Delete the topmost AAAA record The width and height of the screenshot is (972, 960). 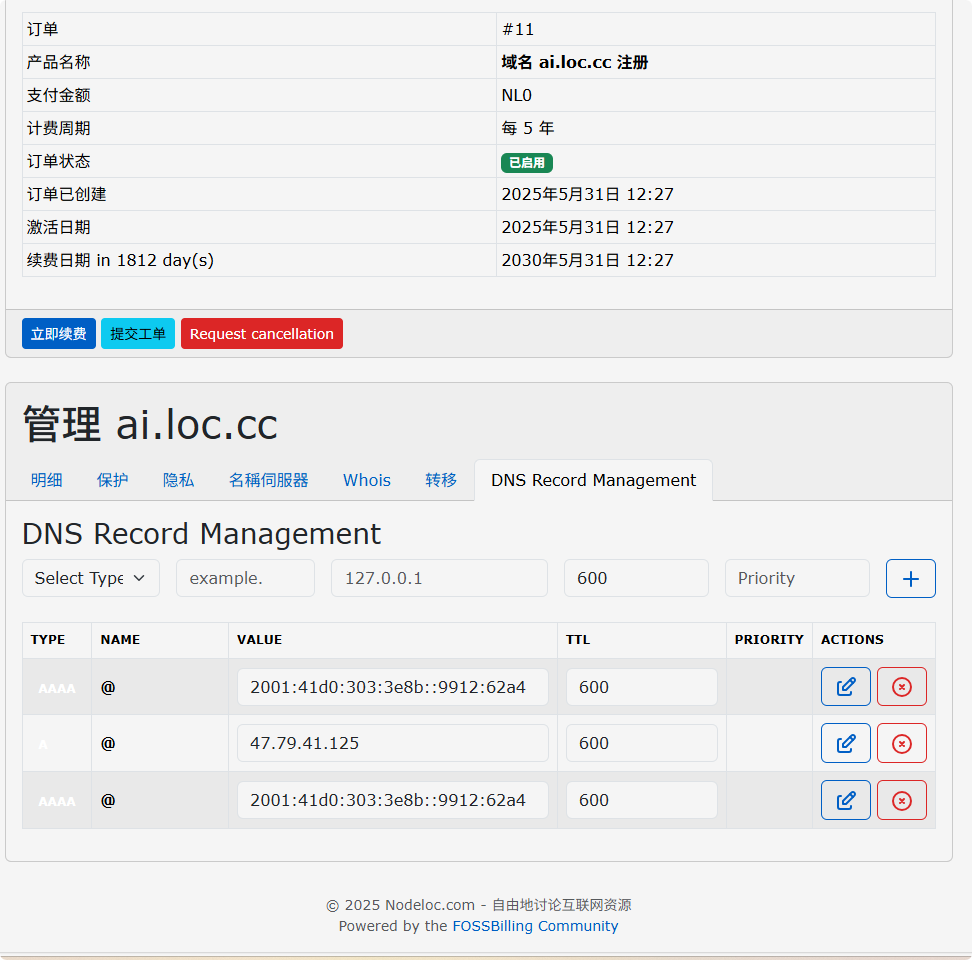(901, 687)
